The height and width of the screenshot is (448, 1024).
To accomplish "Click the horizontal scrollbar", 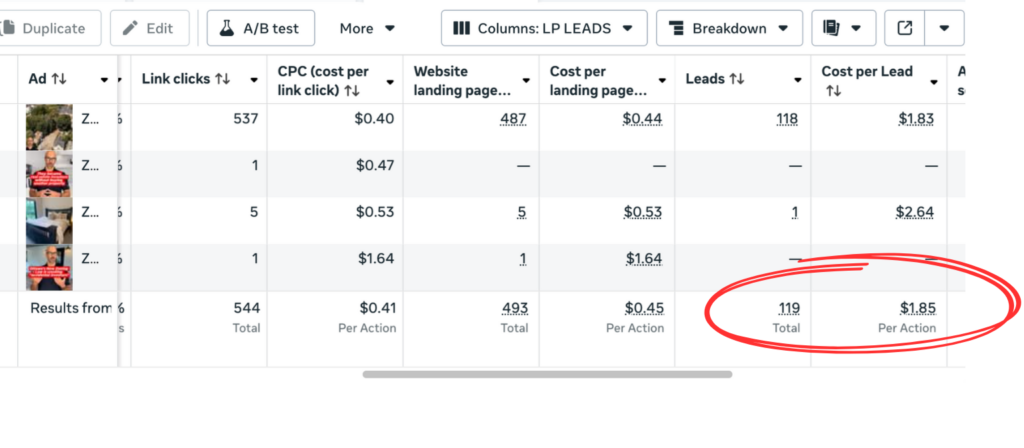I will [547, 374].
